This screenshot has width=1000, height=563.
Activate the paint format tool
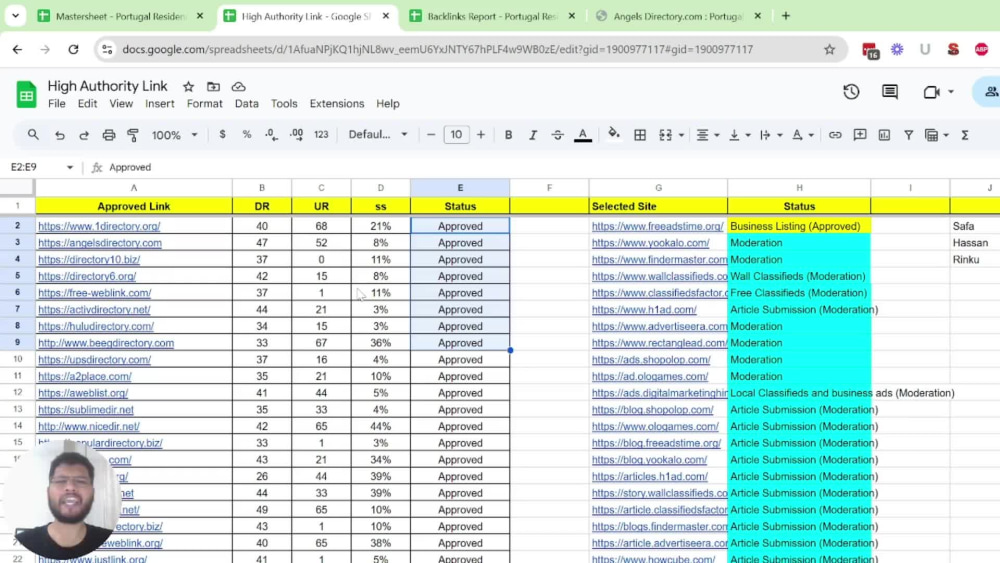tap(133, 135)
